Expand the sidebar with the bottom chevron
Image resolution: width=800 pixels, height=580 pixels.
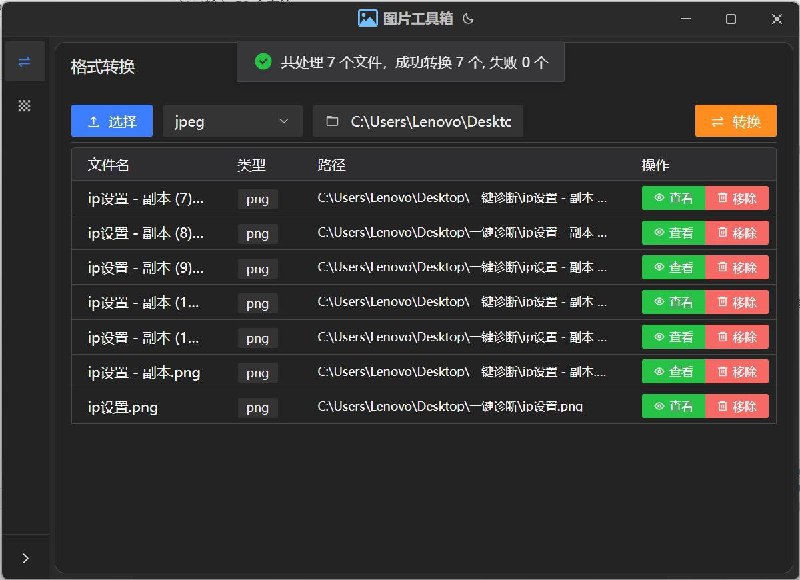24,558
